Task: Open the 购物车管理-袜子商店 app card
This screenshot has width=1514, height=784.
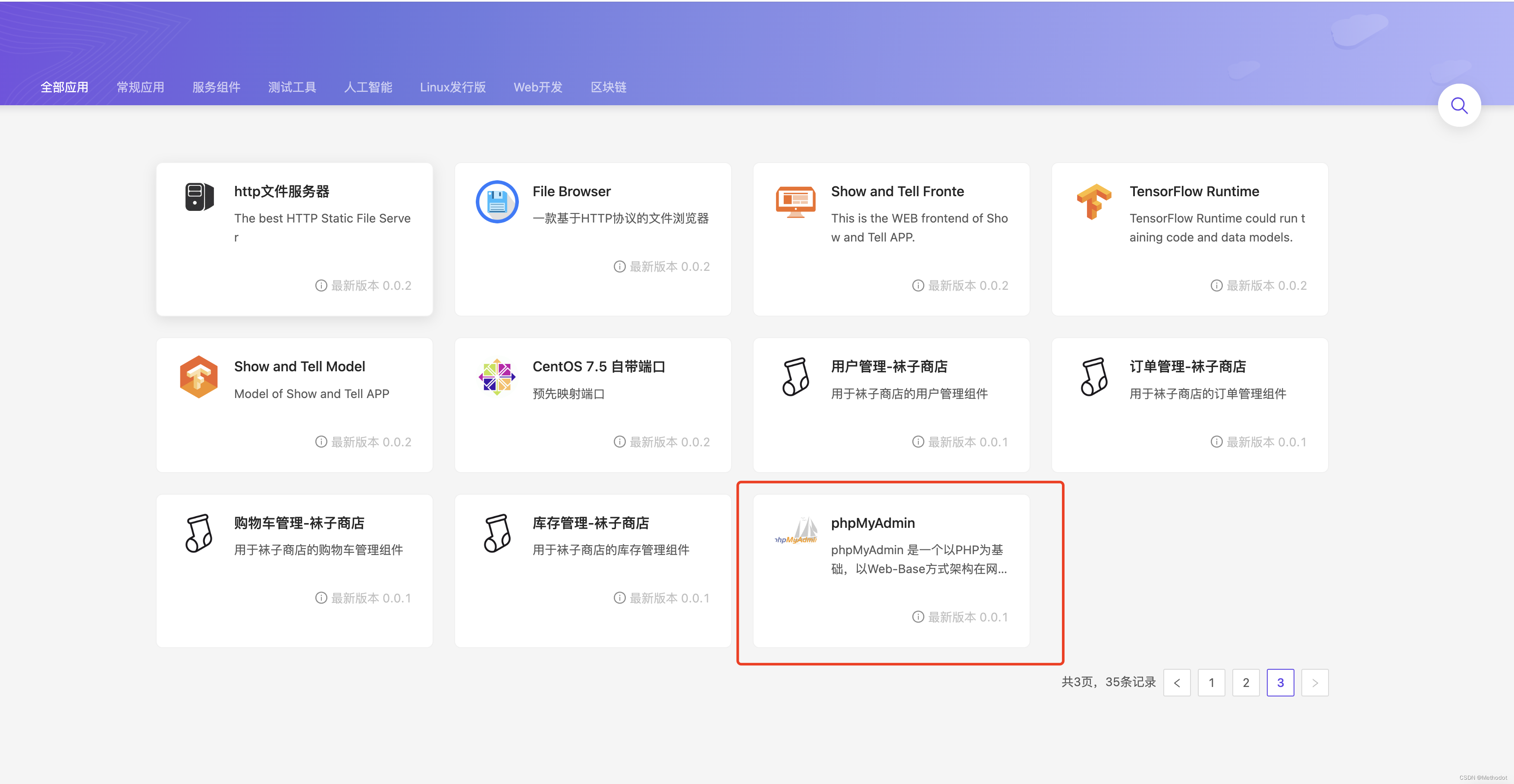Action: [295, 570]
